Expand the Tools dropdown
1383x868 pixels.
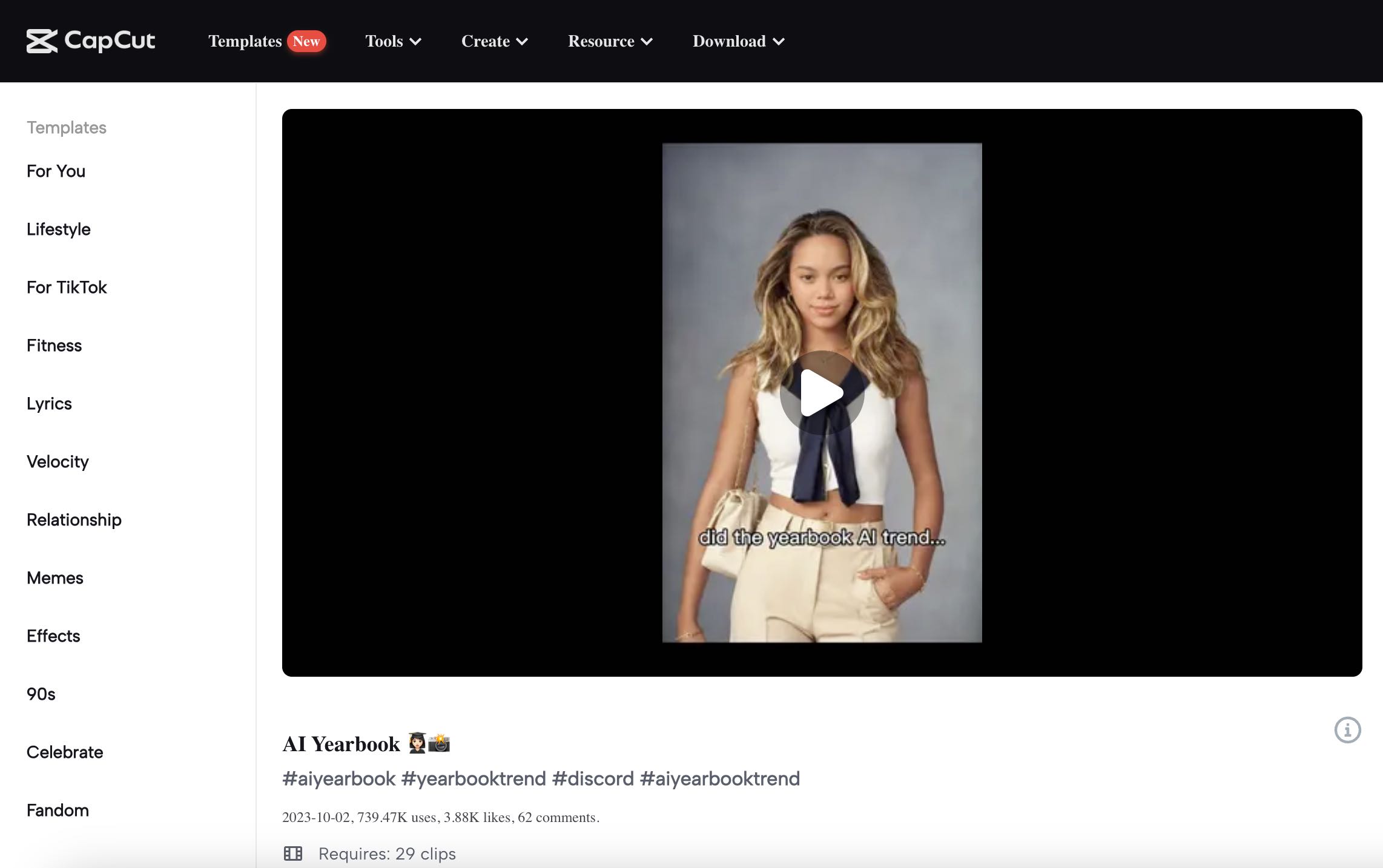coord(392,41)
